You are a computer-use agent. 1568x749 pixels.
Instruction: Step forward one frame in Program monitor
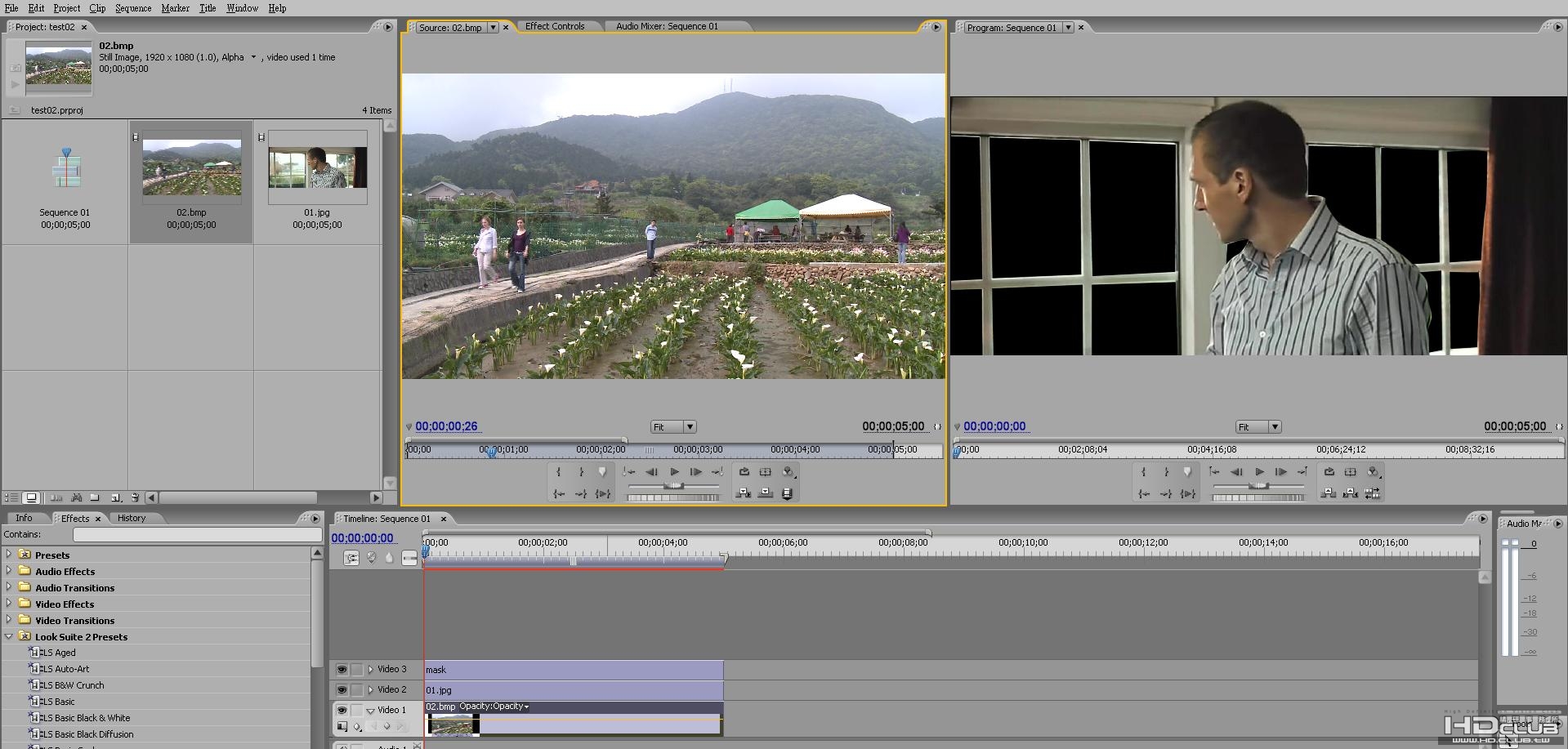1280,472
